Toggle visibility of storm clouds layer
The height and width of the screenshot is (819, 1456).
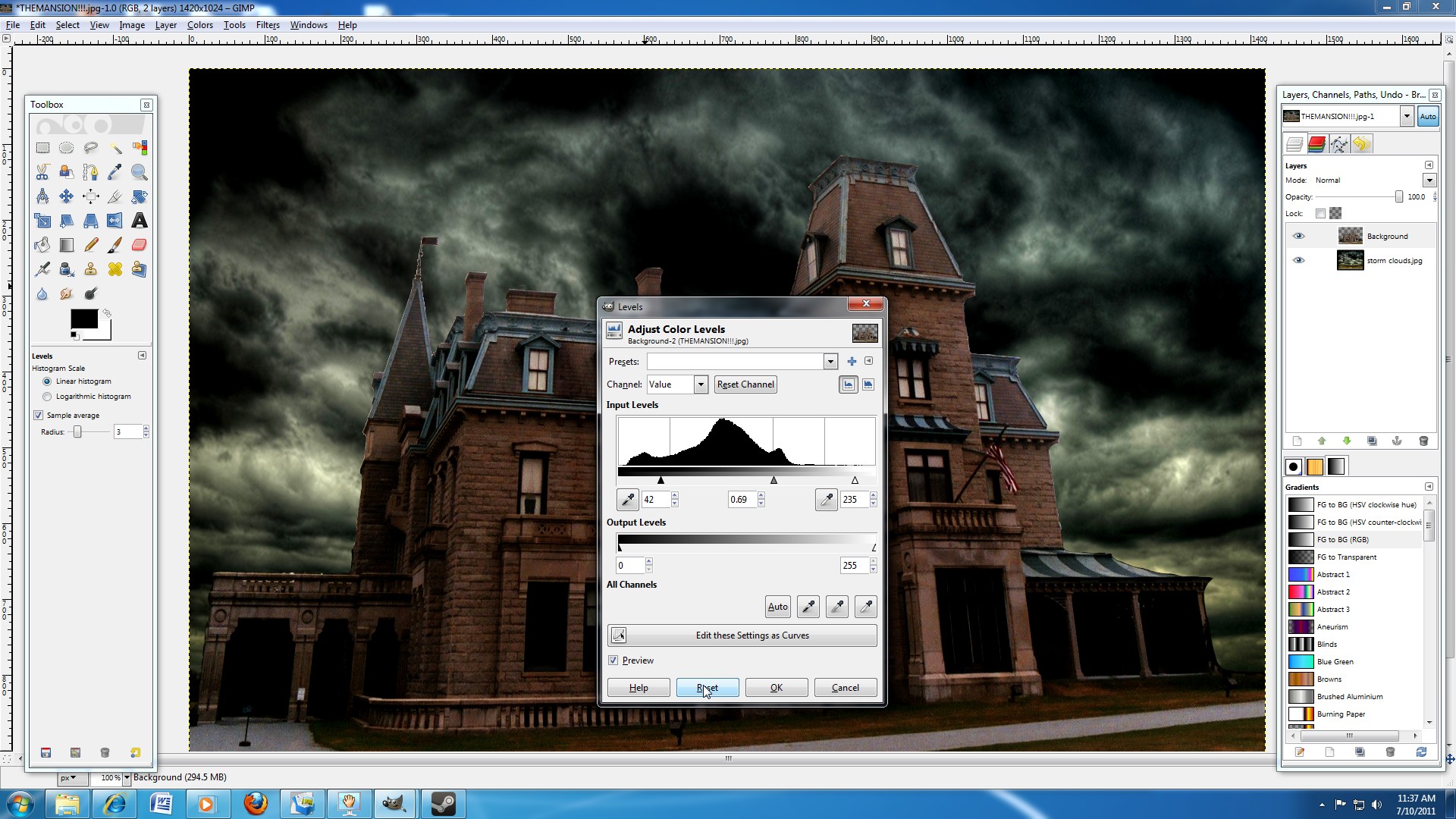tap(1299, 261)
